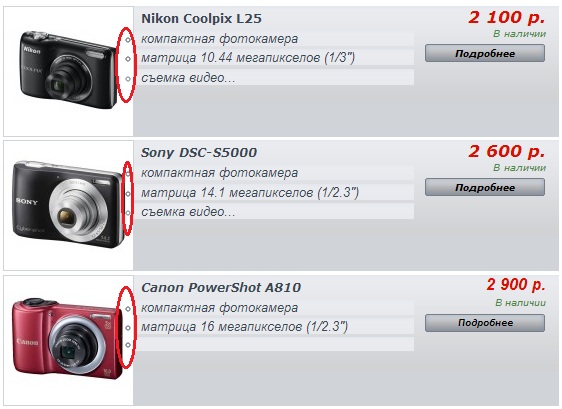
Task: Click the red Canon camera photo
Action: click(67, 338)
